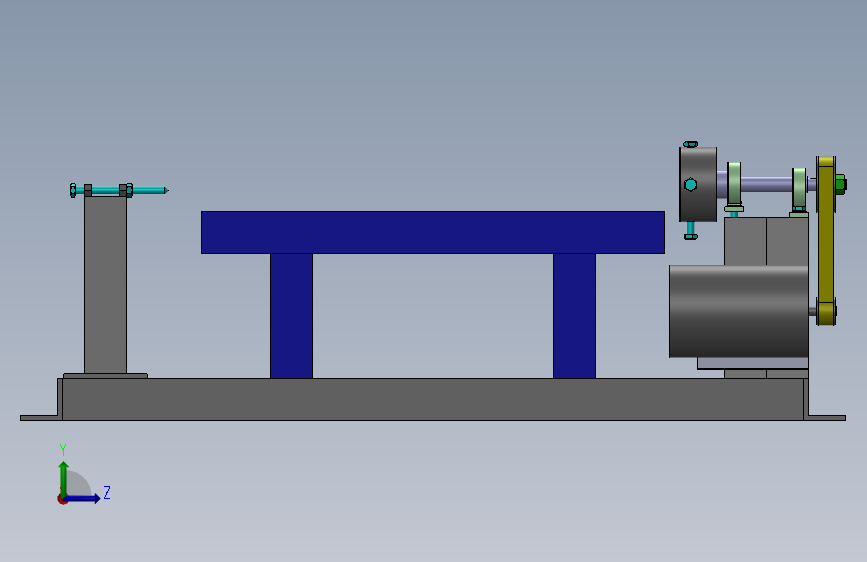
Task: Click the blue Z axis of triad
Action: tap(83, 498)
